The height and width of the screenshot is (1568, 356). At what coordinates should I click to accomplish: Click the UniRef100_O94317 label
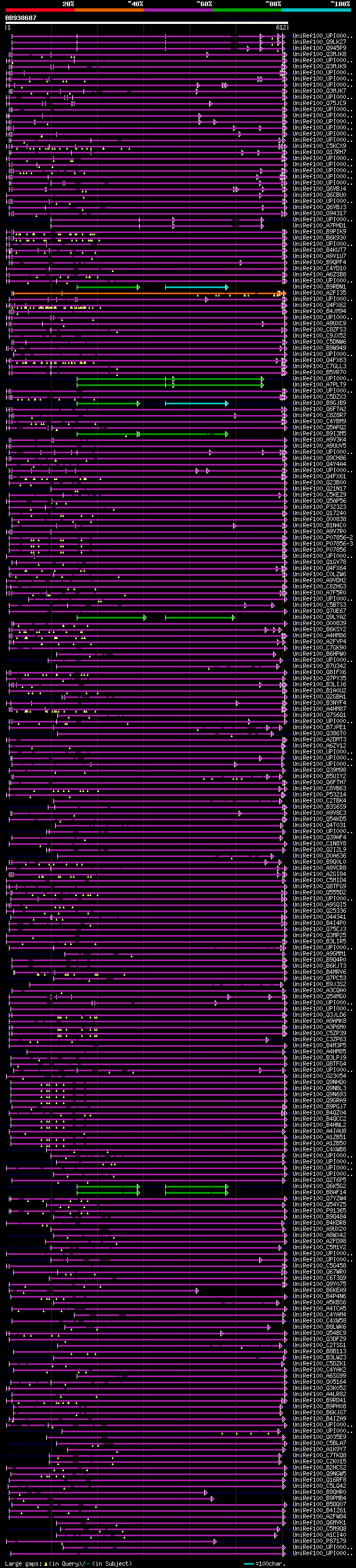pos(319,213)
